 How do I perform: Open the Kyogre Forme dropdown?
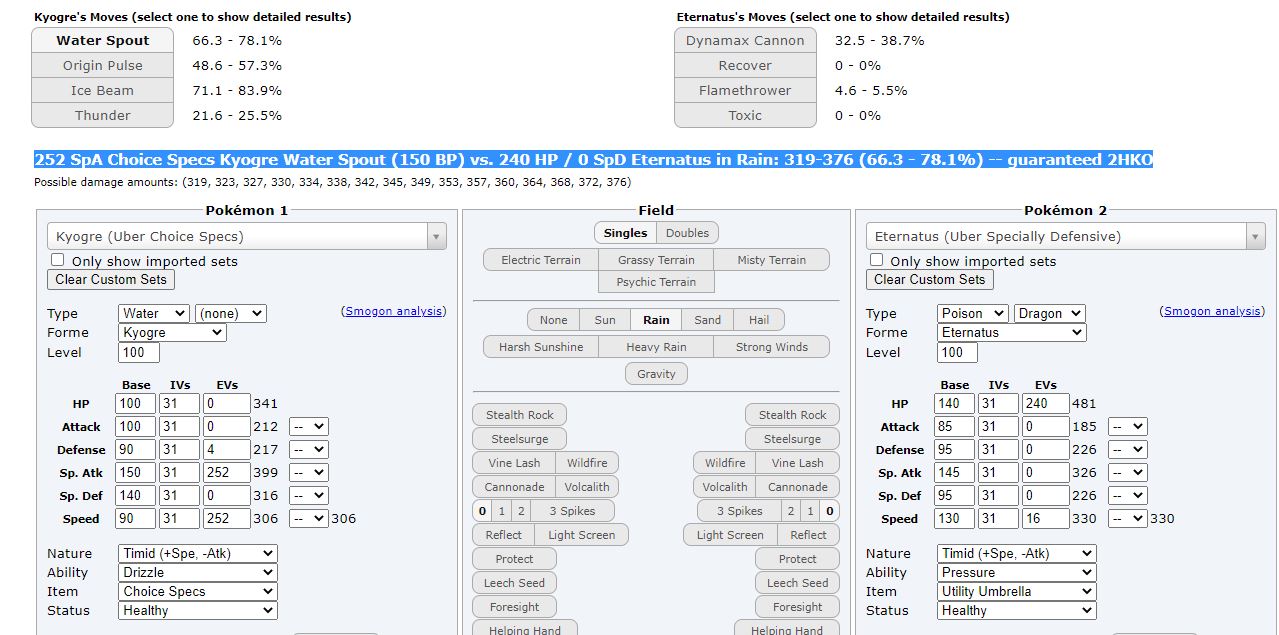click(x=172, y=332)
